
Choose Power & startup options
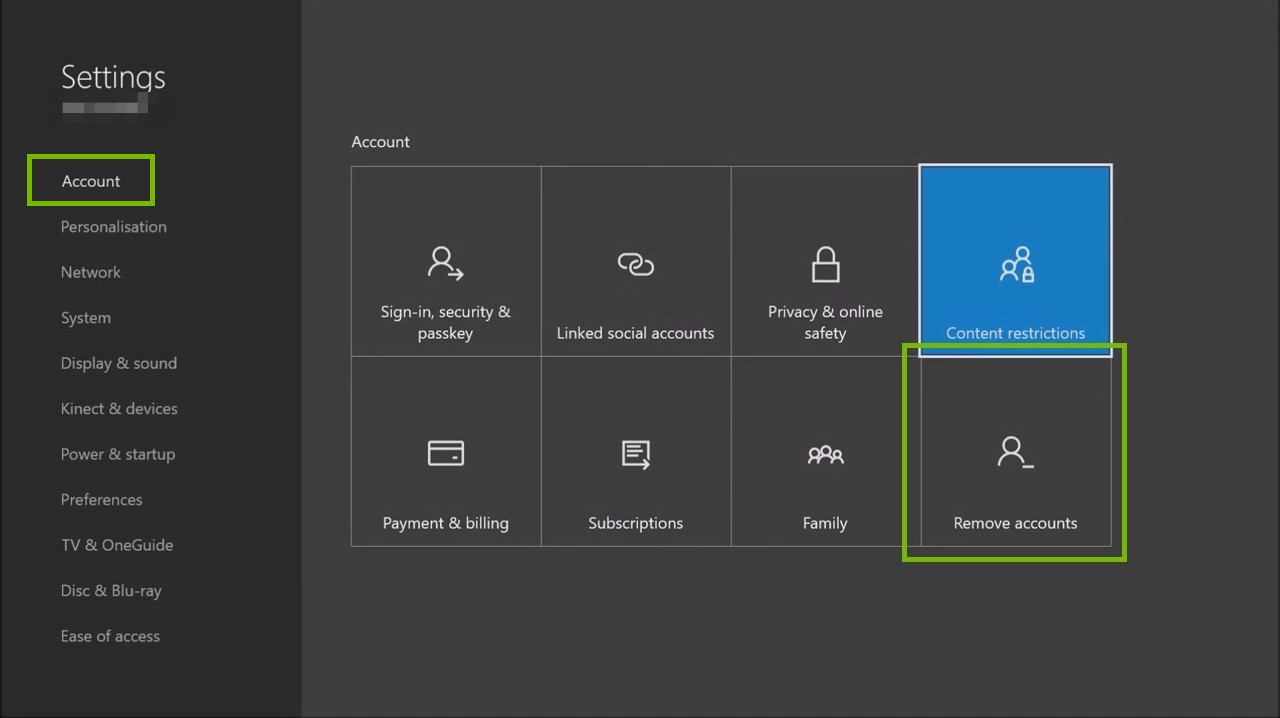(x=118, y=454)
